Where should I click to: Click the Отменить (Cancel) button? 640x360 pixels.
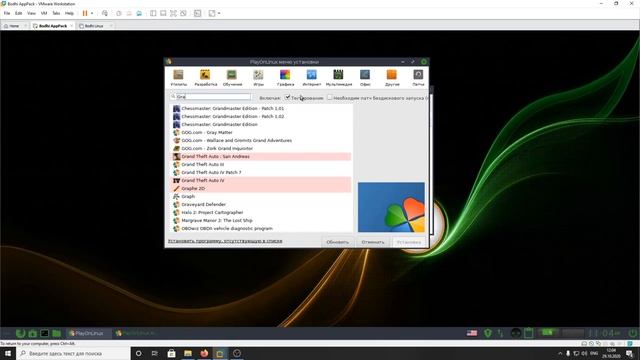tap(373, 242)
